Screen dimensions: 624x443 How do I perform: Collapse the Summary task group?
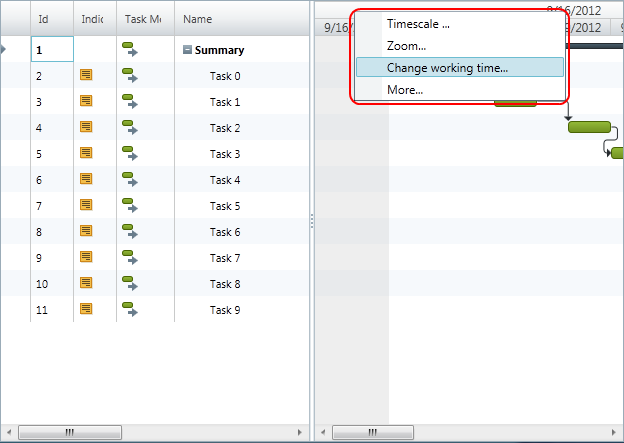(x=188, y=50)
